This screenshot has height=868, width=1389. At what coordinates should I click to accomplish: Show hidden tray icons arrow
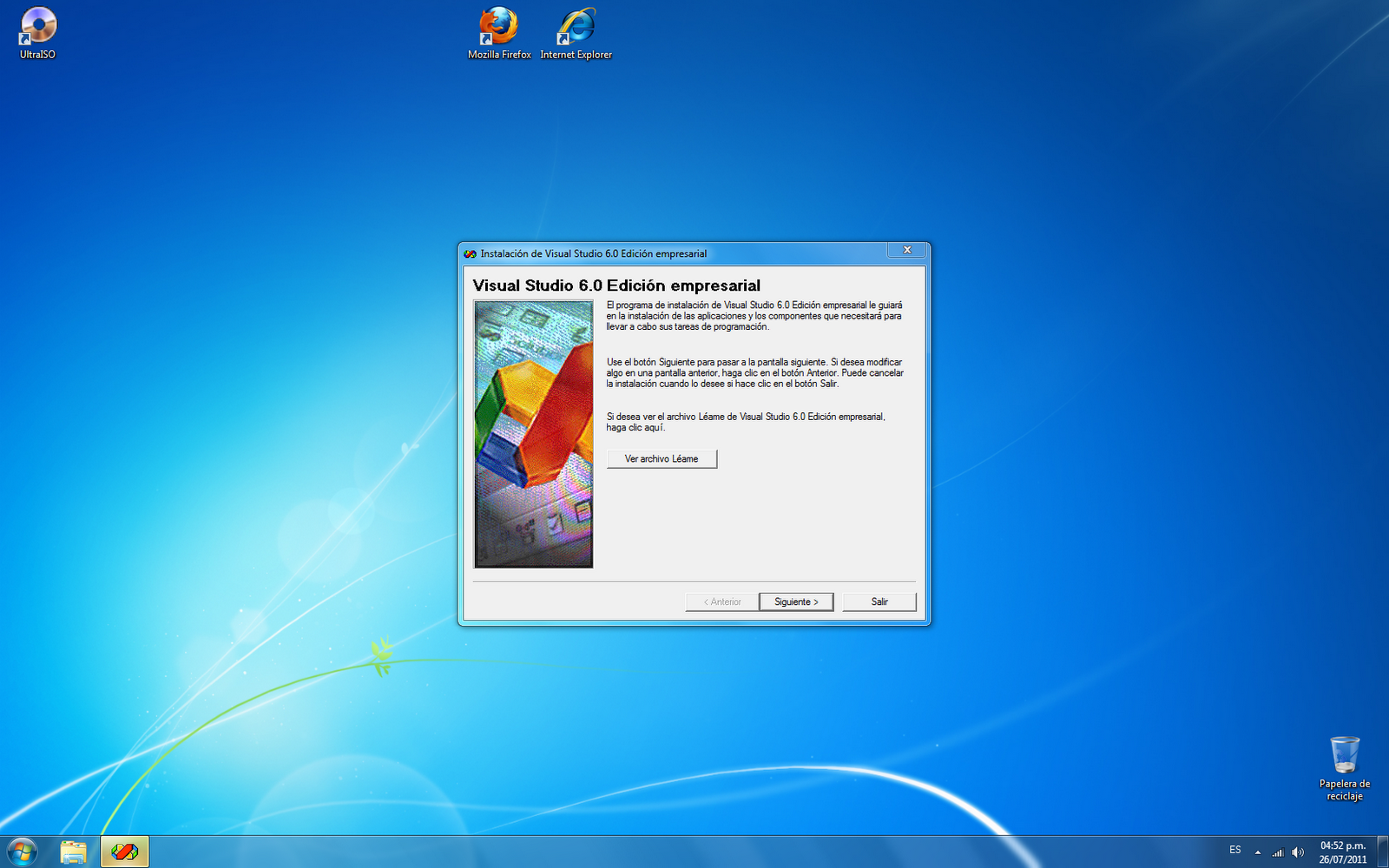[x=1257, y=852]
